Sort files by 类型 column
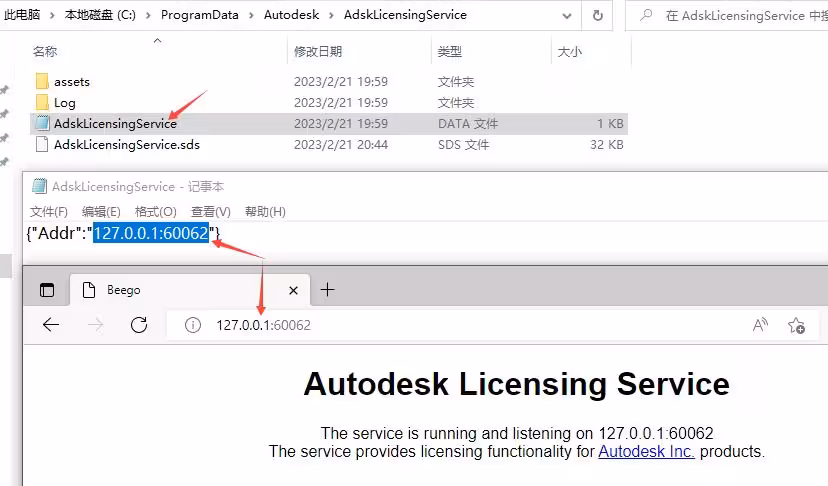 450,52
